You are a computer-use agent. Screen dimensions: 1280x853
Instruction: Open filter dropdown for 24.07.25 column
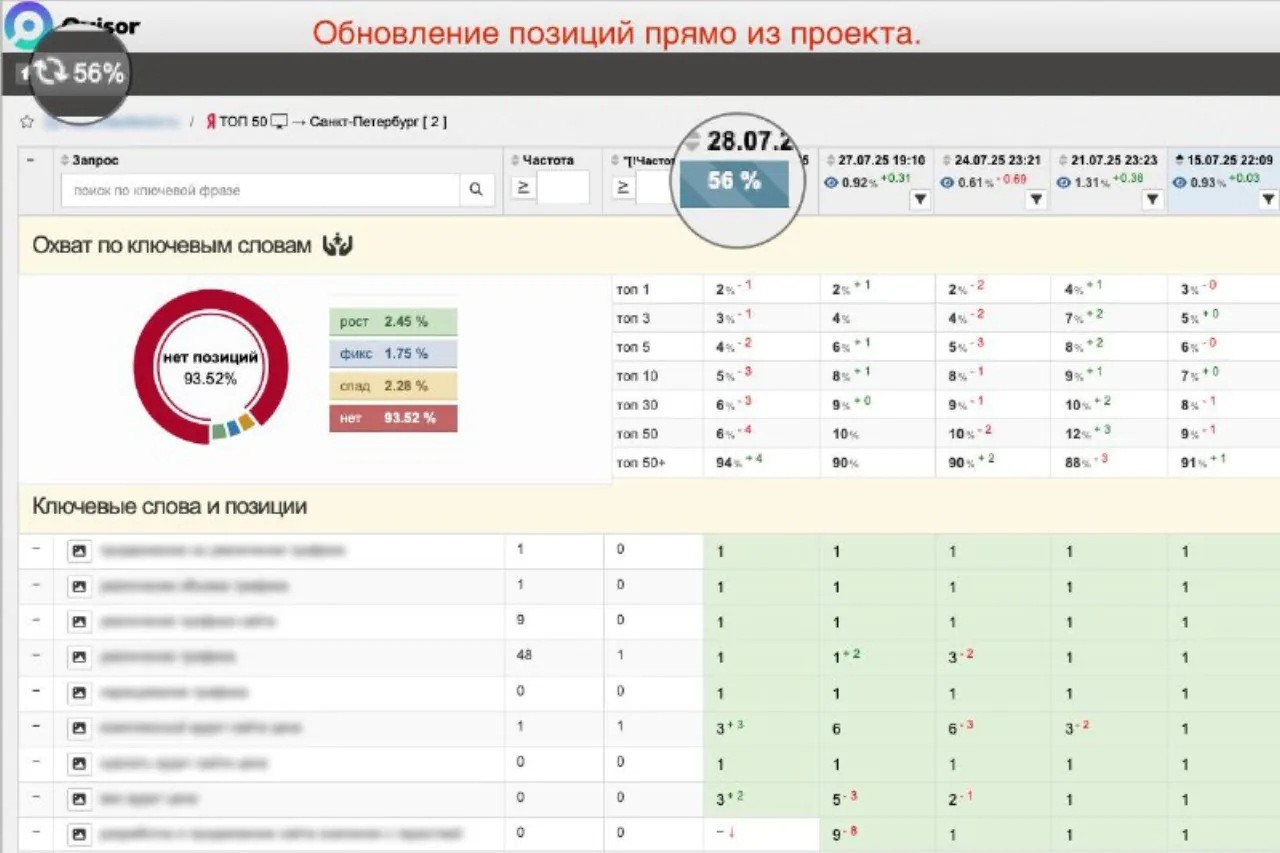[1036, 200]
